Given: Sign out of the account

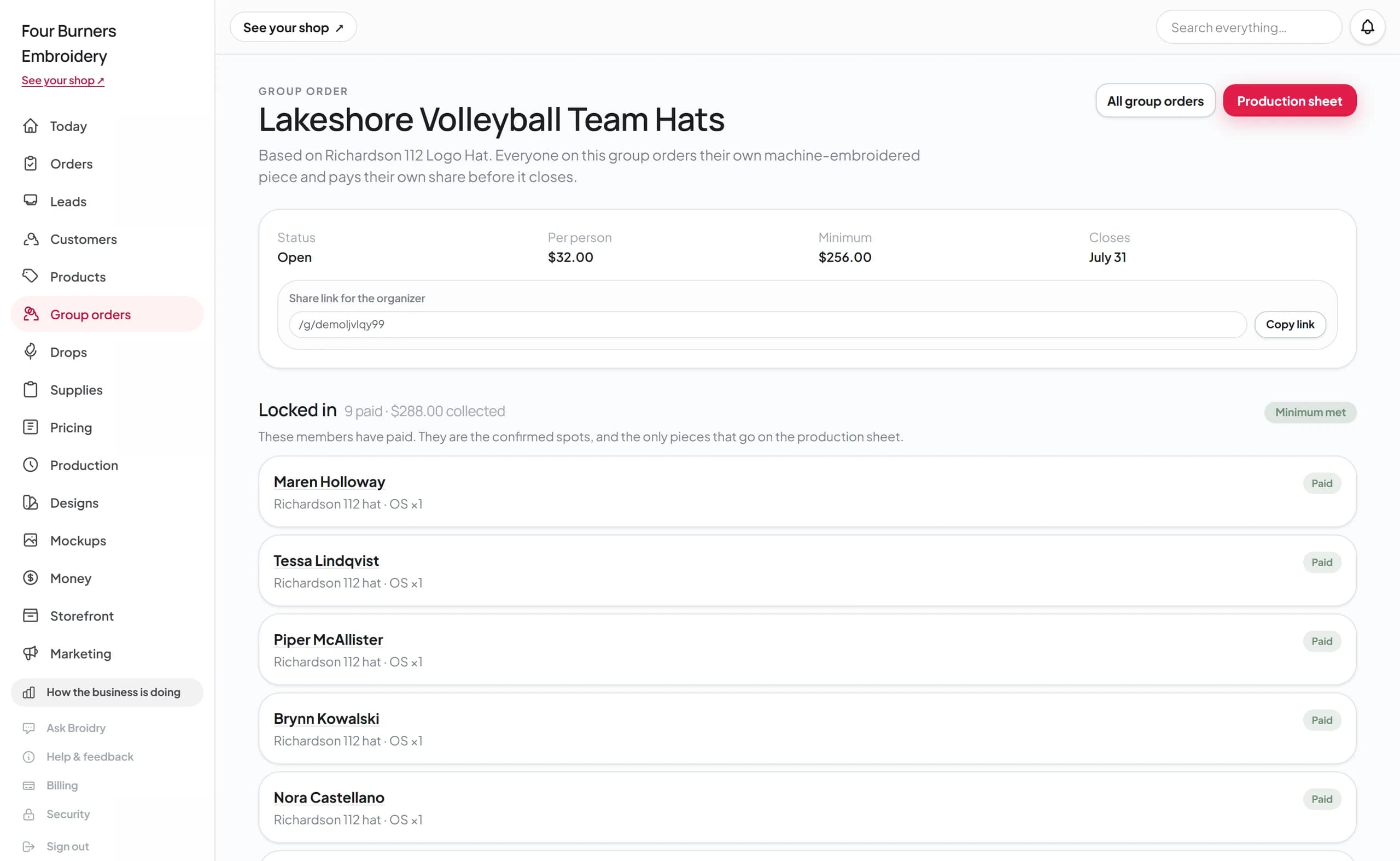Looking at the screenshot, I should [107, 846].
